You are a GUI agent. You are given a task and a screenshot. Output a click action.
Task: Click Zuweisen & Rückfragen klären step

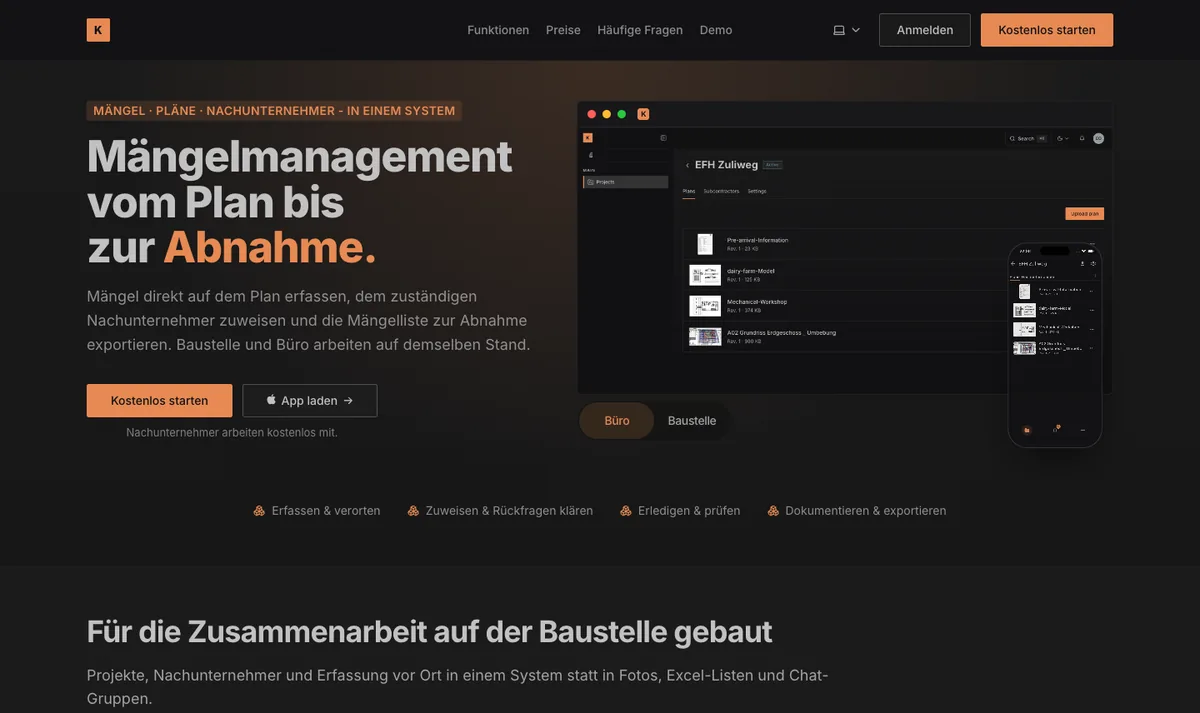point(500,510)
